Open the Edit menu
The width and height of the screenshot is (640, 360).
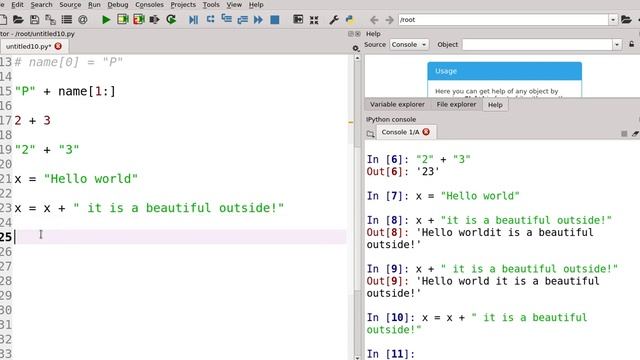(x=17, y=4)
